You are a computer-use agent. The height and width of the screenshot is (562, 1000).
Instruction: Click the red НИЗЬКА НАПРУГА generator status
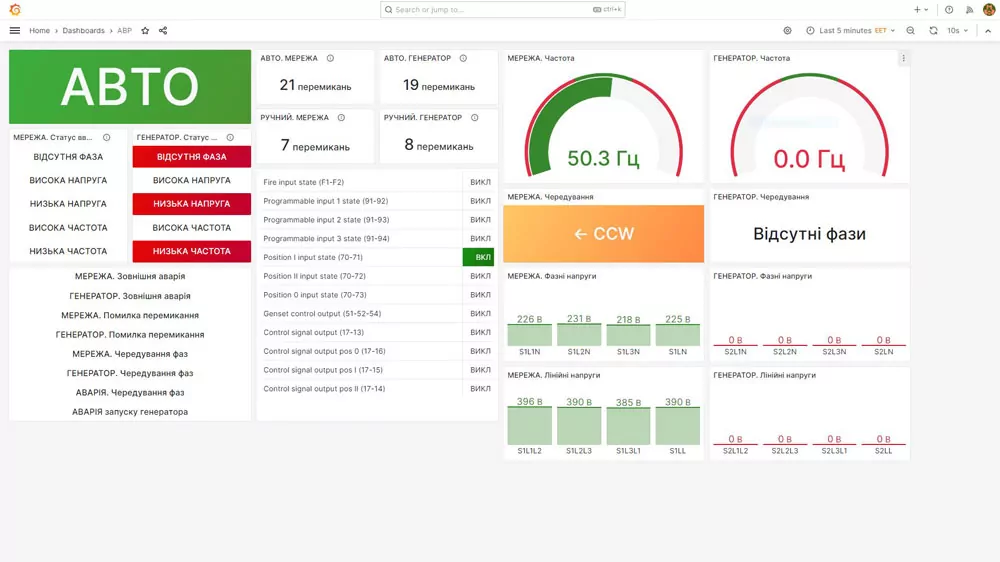pos(192,204)
